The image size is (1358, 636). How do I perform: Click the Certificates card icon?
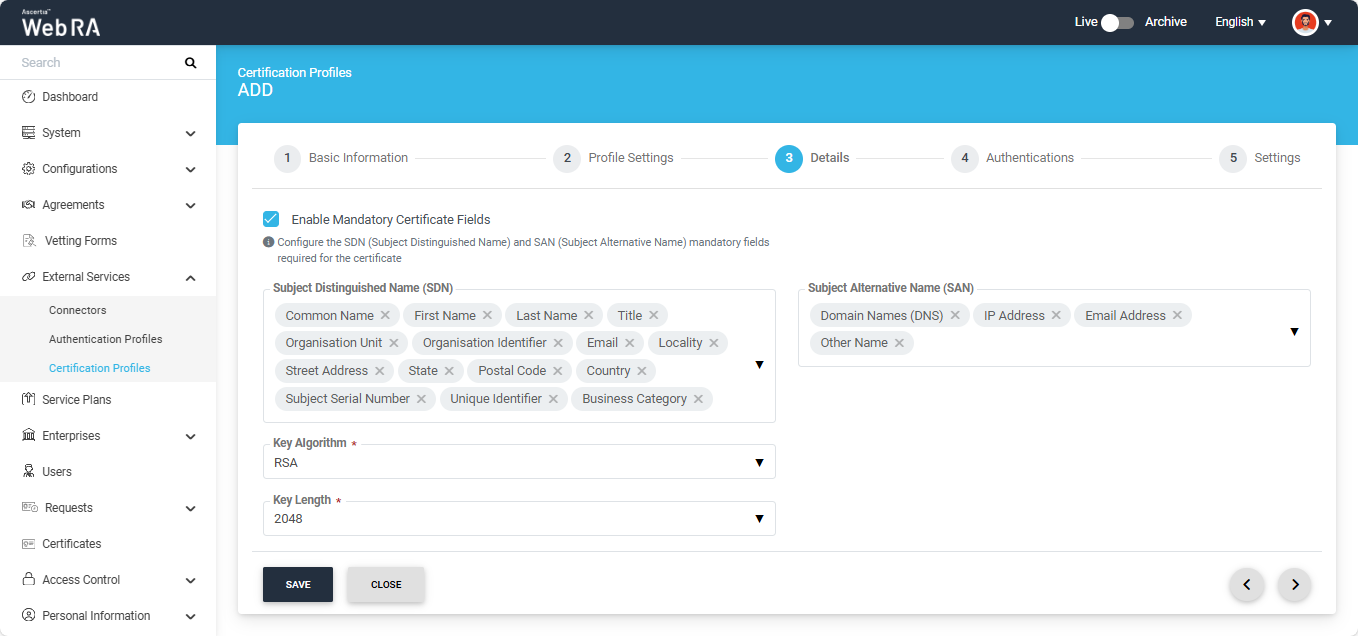pyautogui.click(x=28, y=544)
